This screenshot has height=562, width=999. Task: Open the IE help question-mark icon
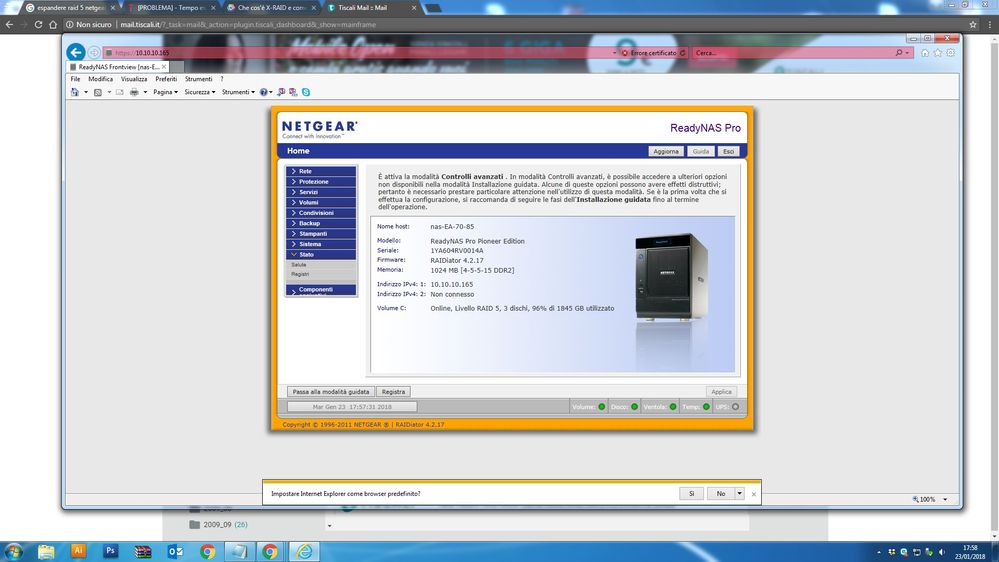tap(263, 92)
